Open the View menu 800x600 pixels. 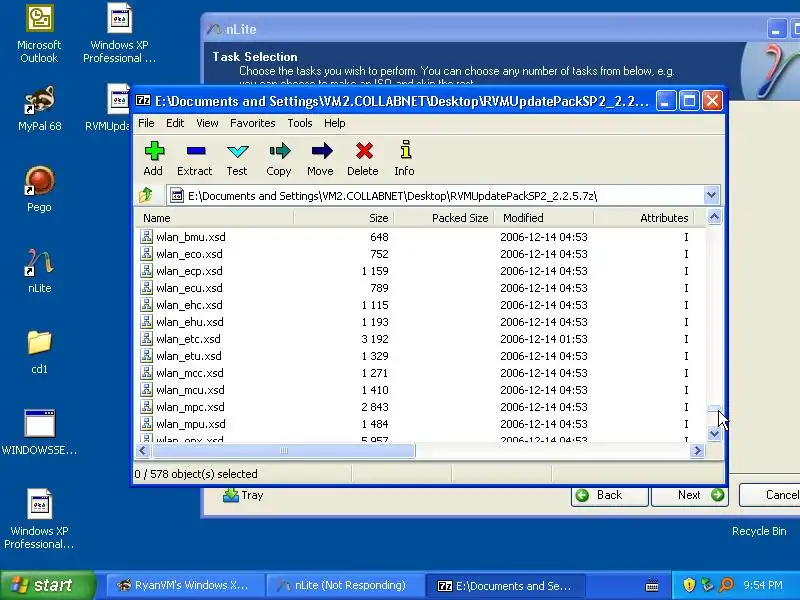coord(207,123)
